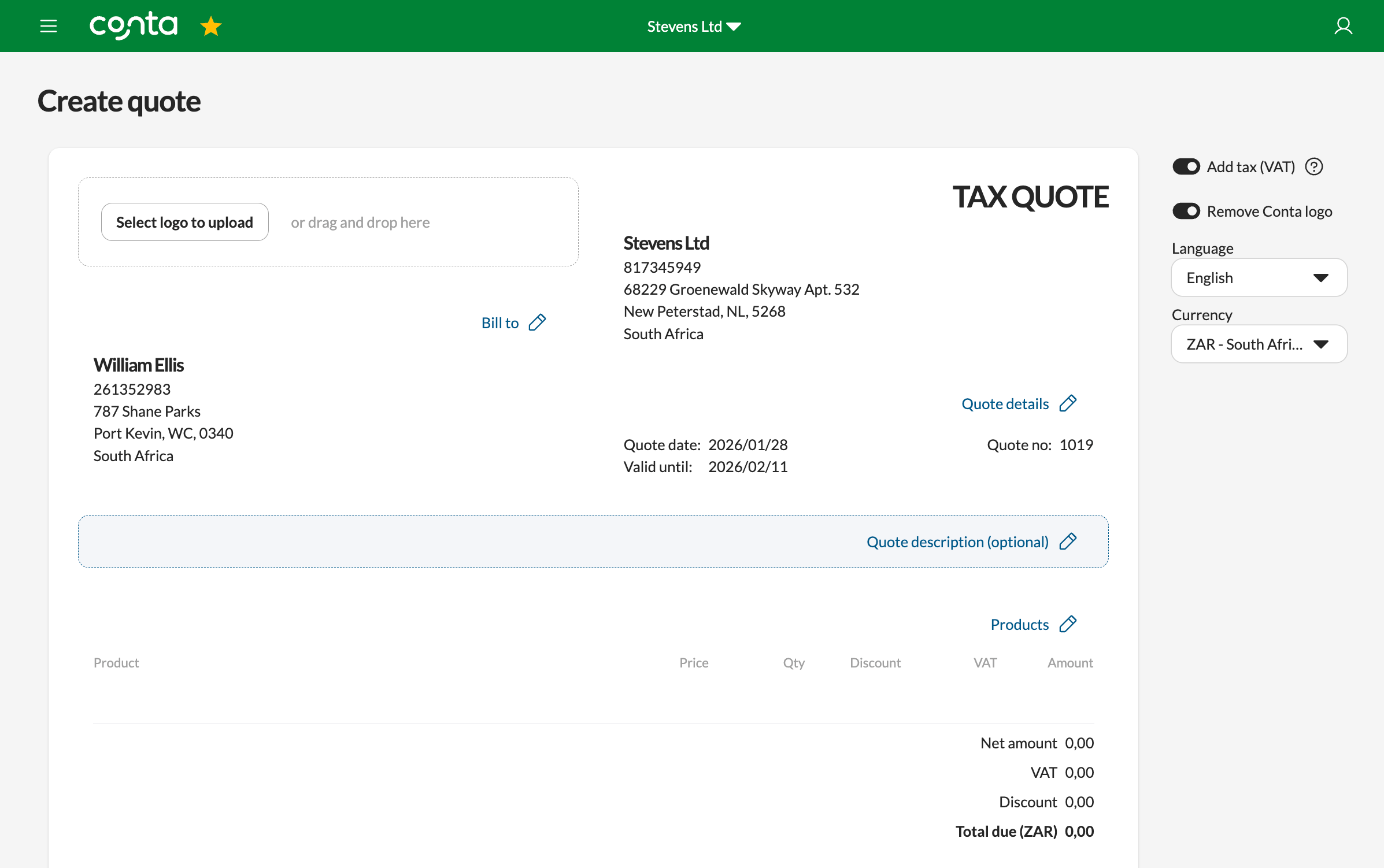Open the Currency dropdown showing ZAR
This screenshot has height=868, width=1384.
tap(1259, 344)
